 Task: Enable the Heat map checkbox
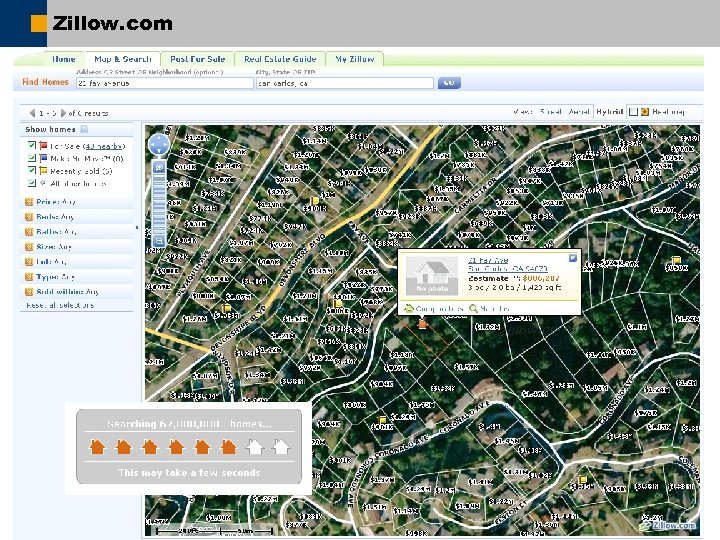click(633, 112)
